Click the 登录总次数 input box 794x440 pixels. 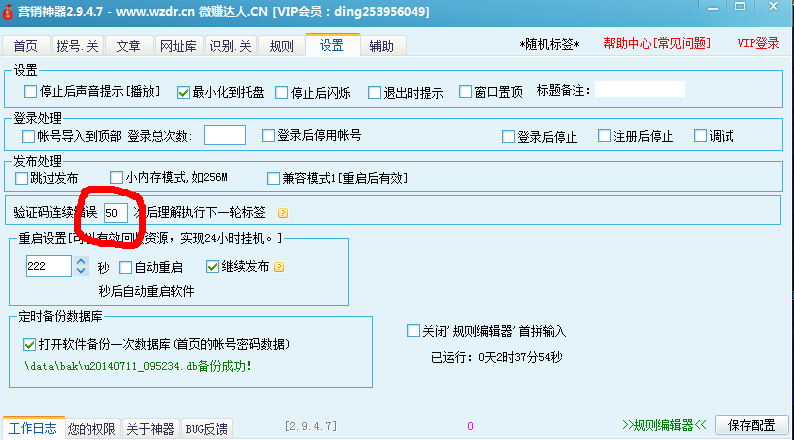[x=225, y=135]
